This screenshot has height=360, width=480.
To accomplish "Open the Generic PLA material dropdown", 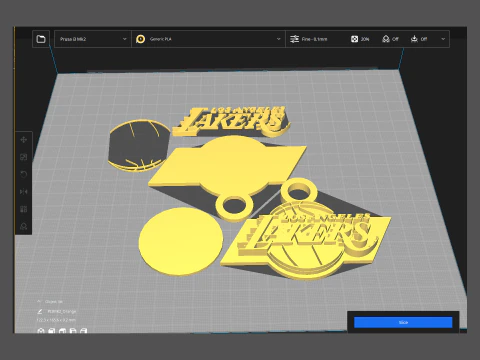I will (208, 39).
